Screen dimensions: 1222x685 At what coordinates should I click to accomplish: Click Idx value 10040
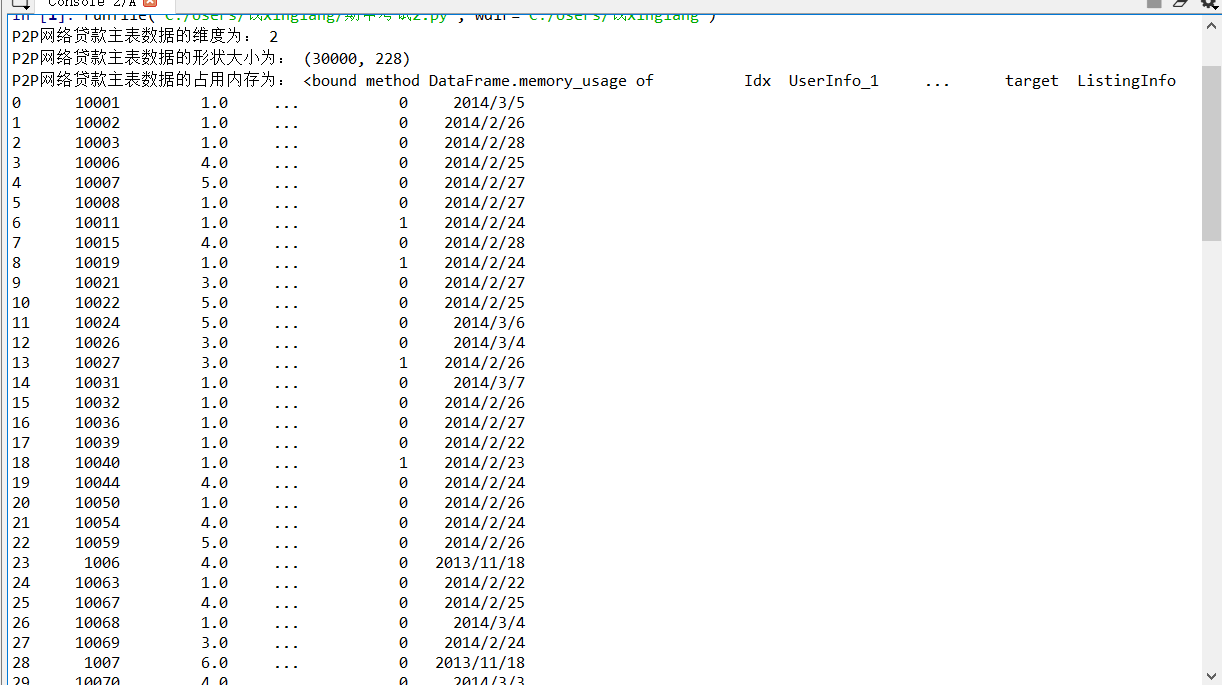97,462
